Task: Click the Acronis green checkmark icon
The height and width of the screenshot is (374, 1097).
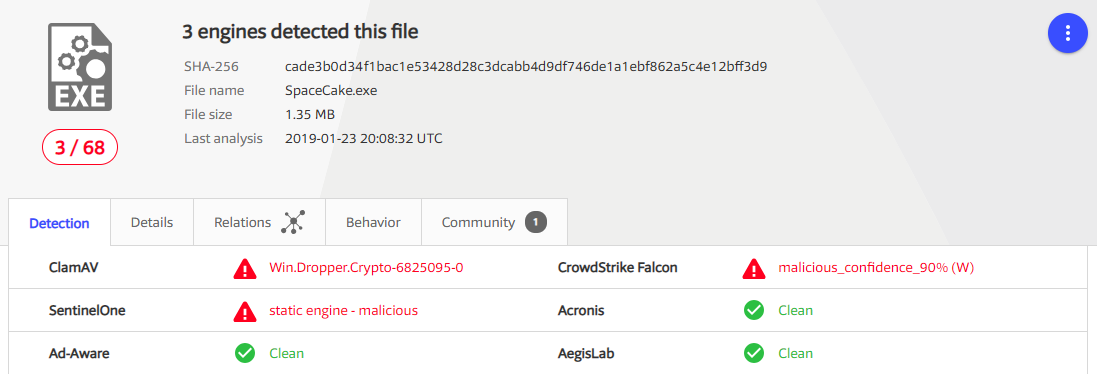Action: 753,310
